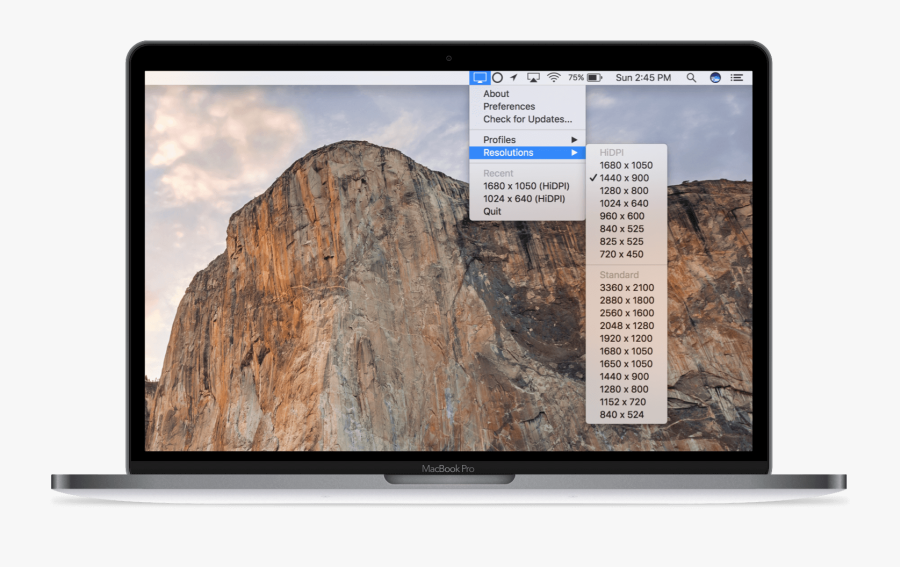Select HiDPI 1680 x 1050 resolution
Screen dimensions: 900x567
click(626, 165)
